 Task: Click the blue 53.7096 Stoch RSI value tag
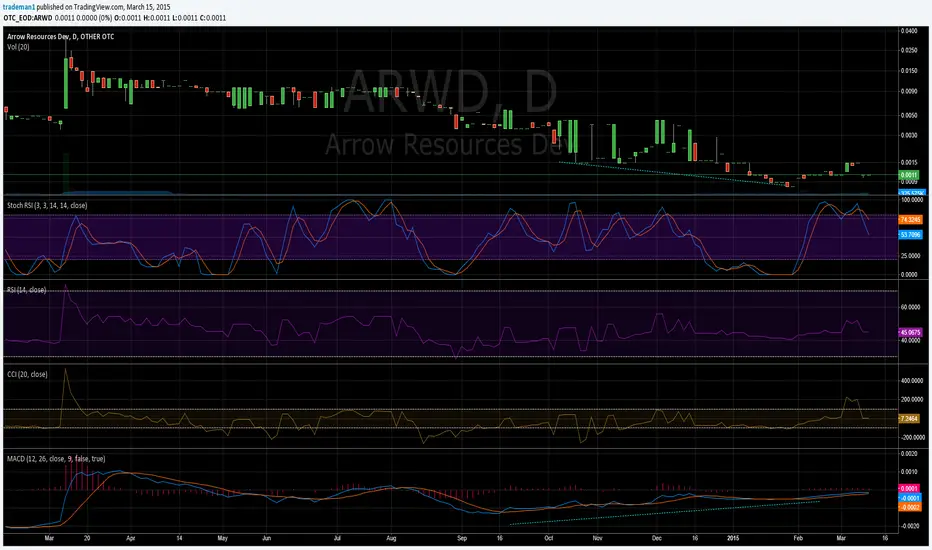click(910, 235)
